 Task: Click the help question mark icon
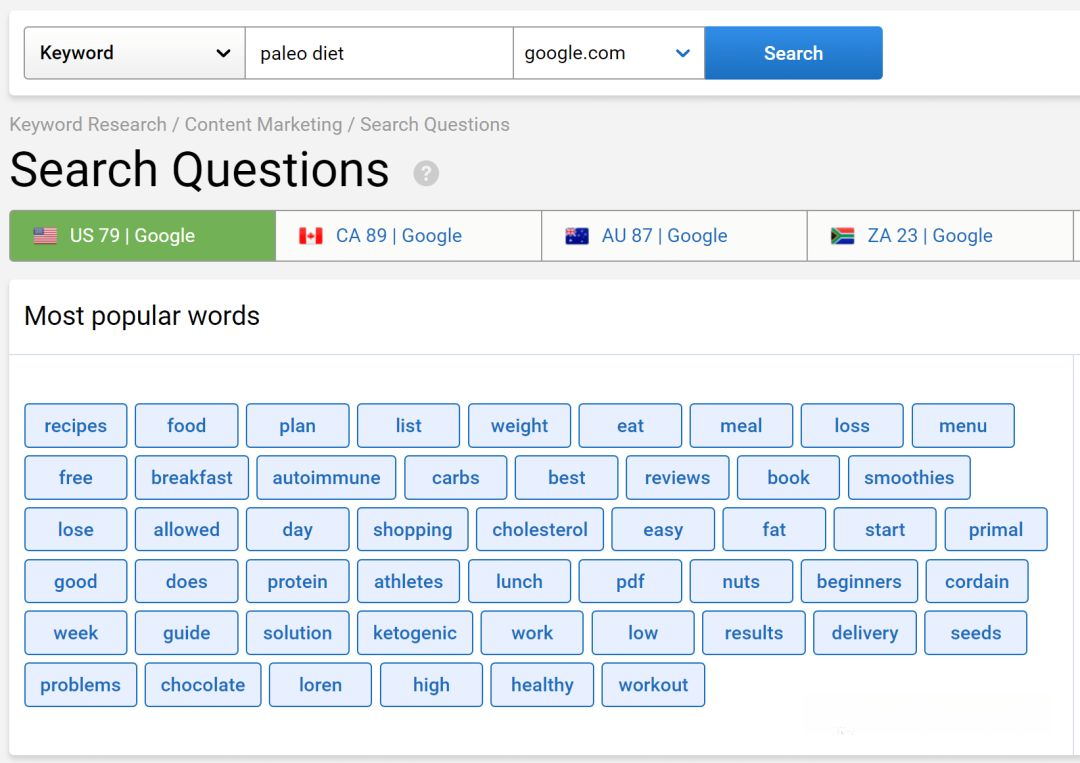(x=426, y=174)
